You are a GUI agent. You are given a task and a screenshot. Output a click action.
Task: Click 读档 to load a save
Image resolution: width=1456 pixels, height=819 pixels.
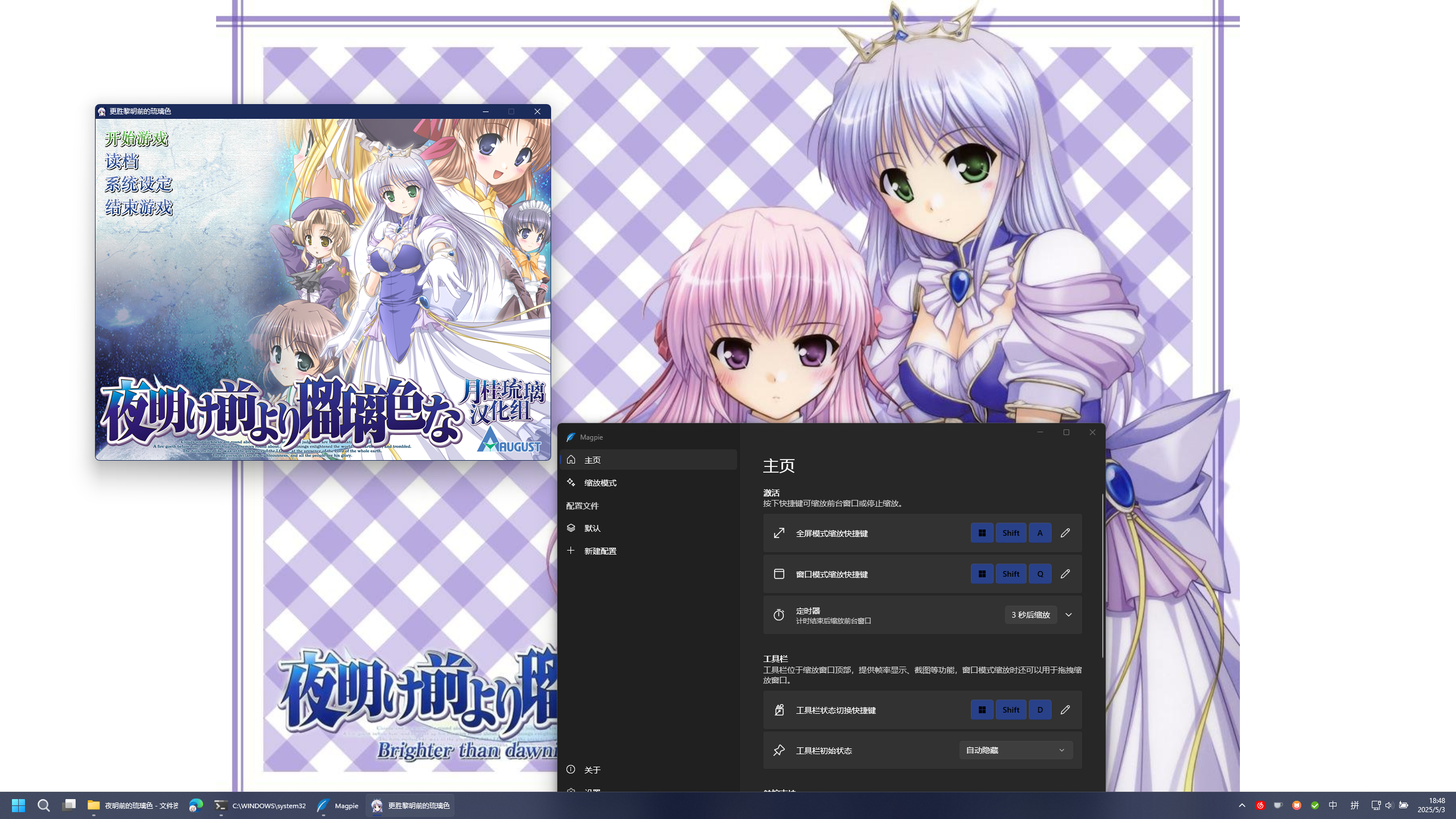click(x=122, y=162)
